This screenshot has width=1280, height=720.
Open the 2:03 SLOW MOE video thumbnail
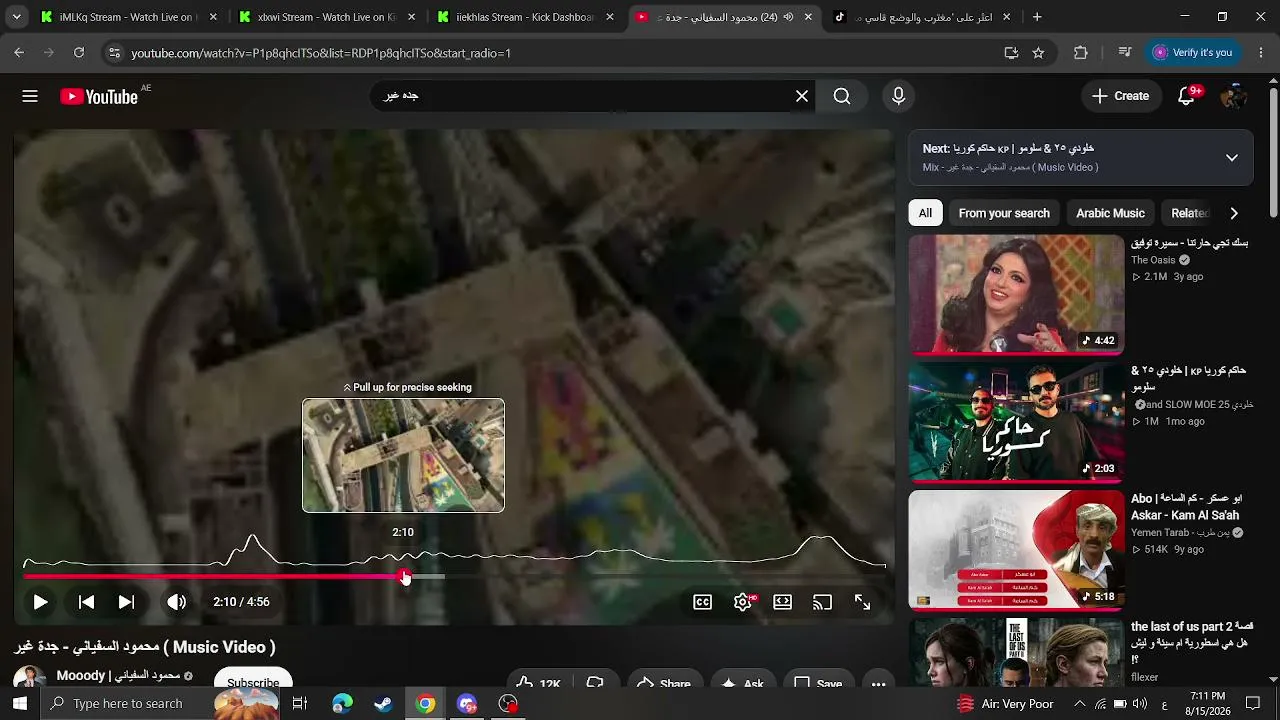point(1016,422)
